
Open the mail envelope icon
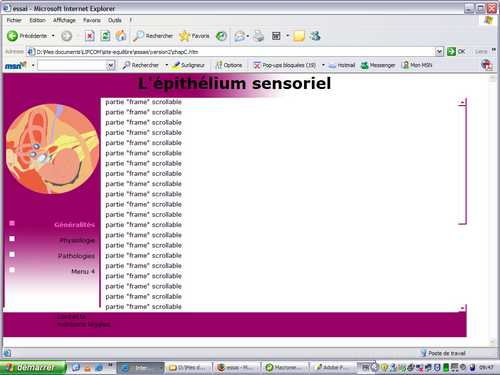(x=239, y=36)
